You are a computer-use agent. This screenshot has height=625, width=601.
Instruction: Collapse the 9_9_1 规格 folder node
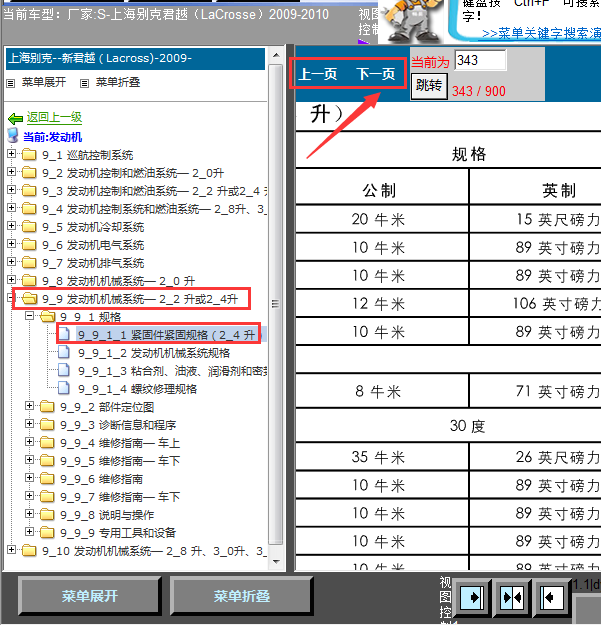30,316
